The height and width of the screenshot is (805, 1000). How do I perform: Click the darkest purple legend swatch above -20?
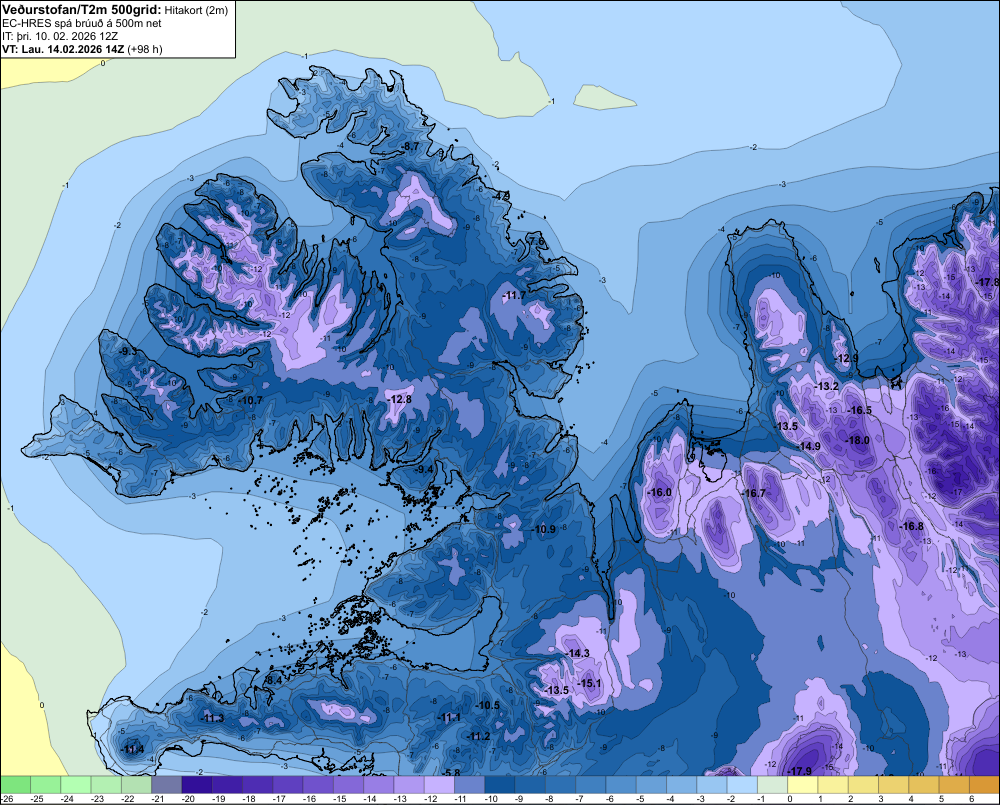pos(197,784)
